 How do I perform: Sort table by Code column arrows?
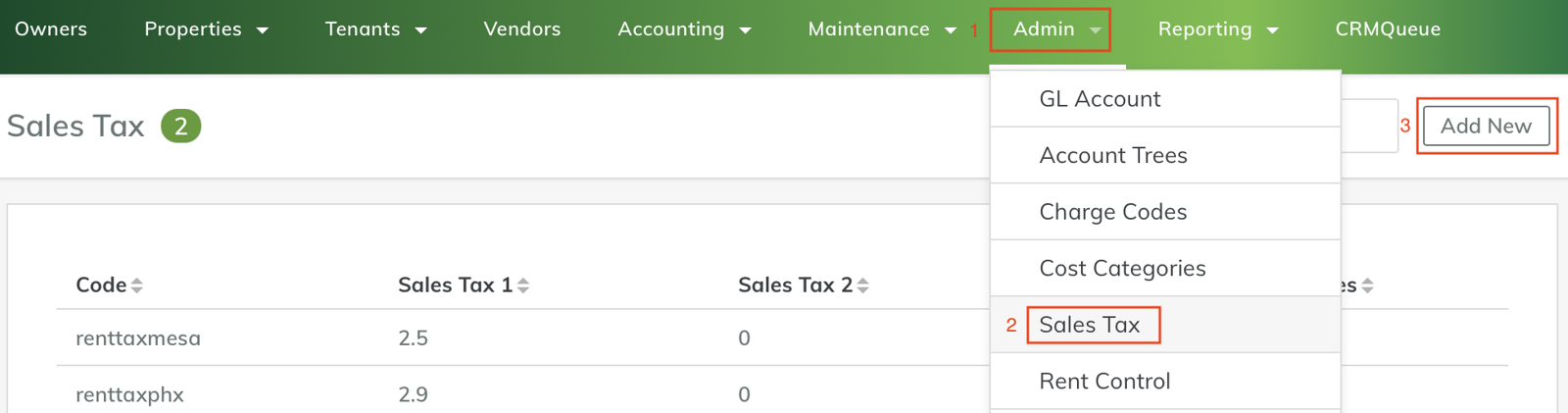[137, 285]
